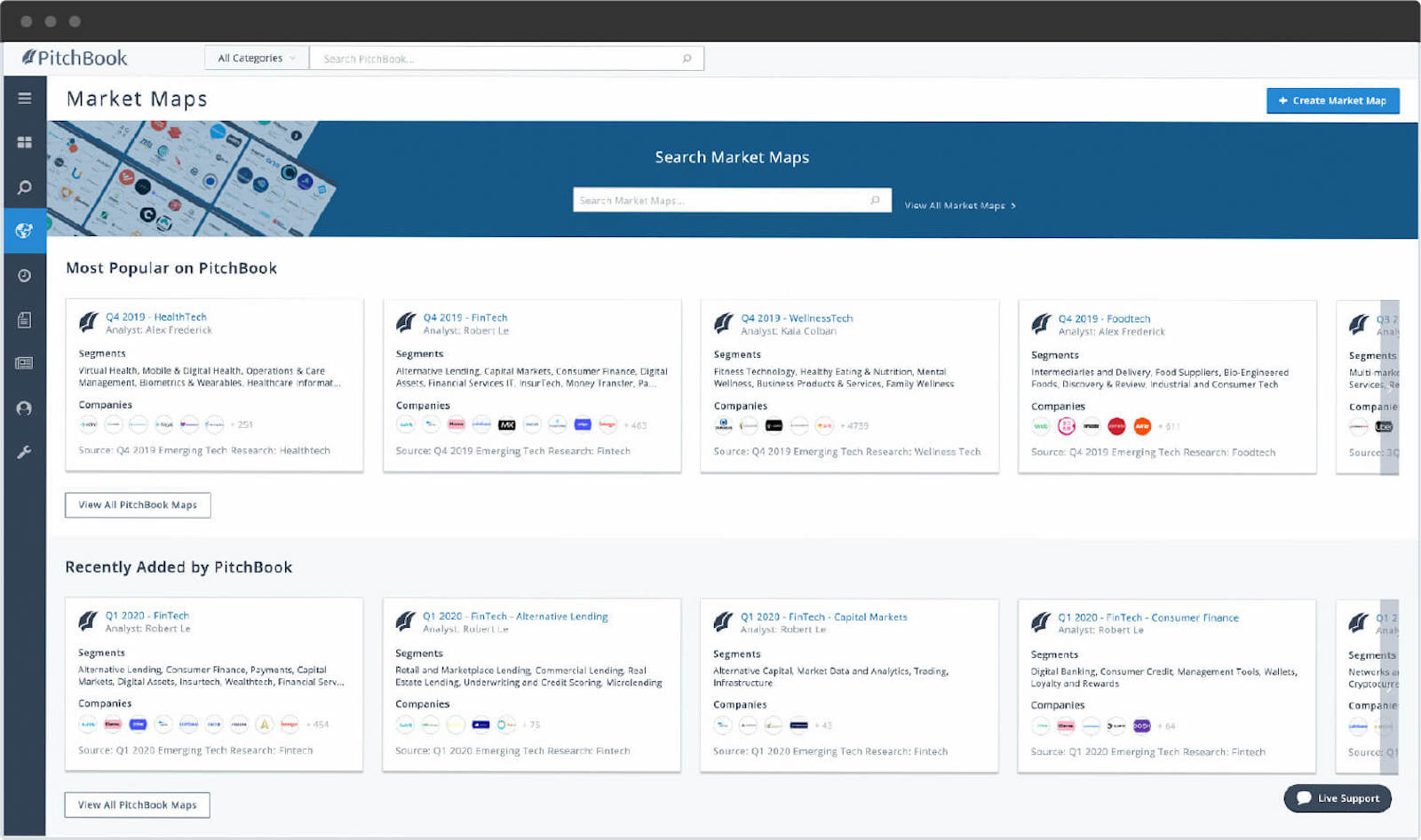
Task: Open Q4 2019 - WellnessTech map link
Action: point(797,319)
